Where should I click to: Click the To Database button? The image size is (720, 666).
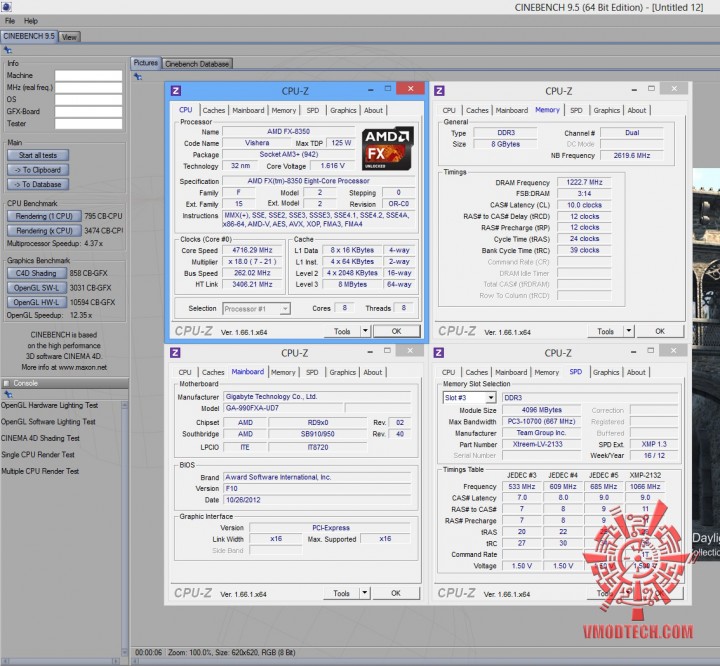pyautogui.click(x=38, y=184)
